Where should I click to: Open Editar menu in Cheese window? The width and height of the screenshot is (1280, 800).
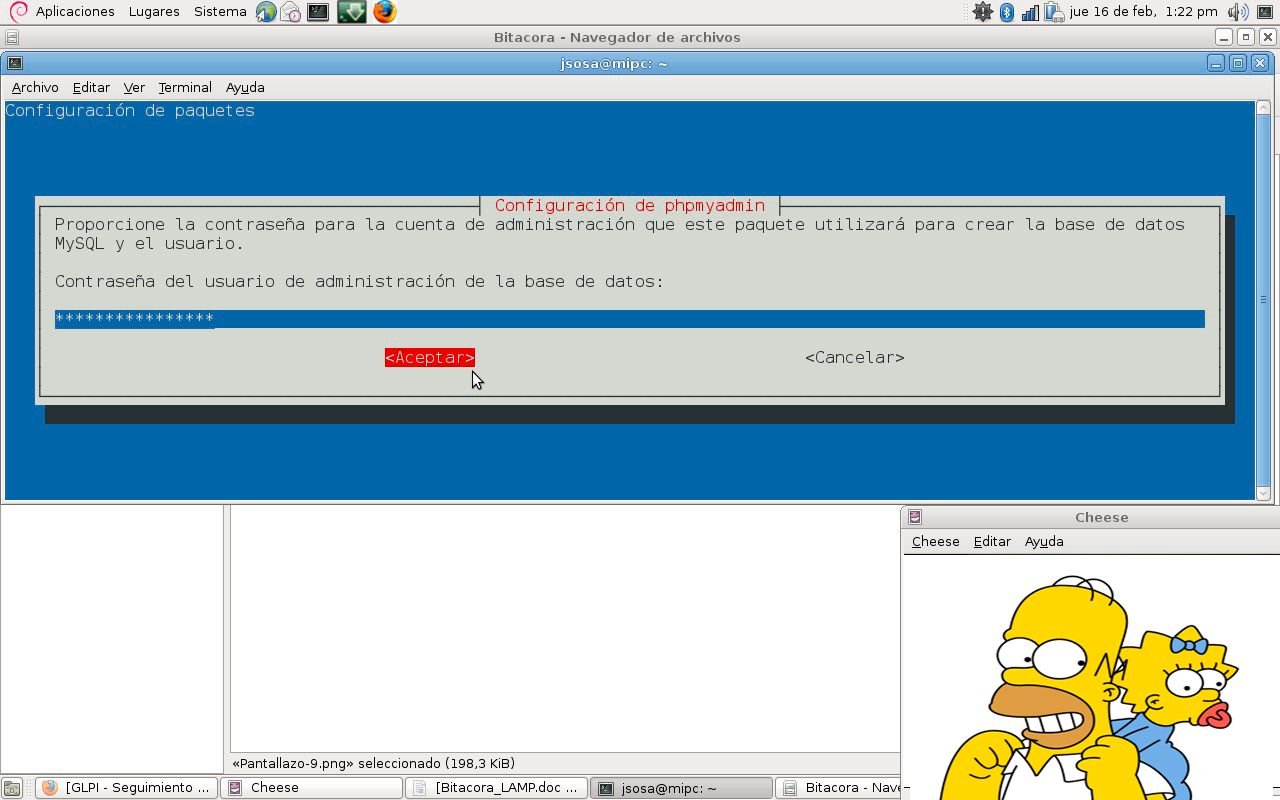(x=992, y=542)
